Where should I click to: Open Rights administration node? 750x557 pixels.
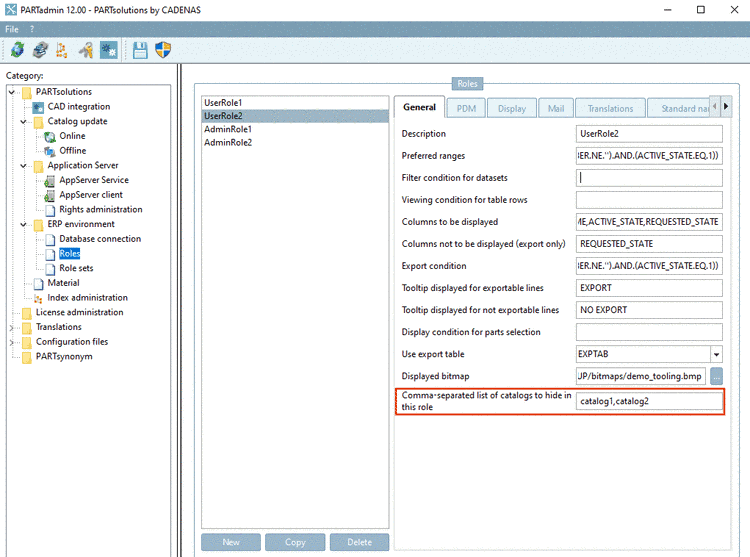(x=100, y=209)
